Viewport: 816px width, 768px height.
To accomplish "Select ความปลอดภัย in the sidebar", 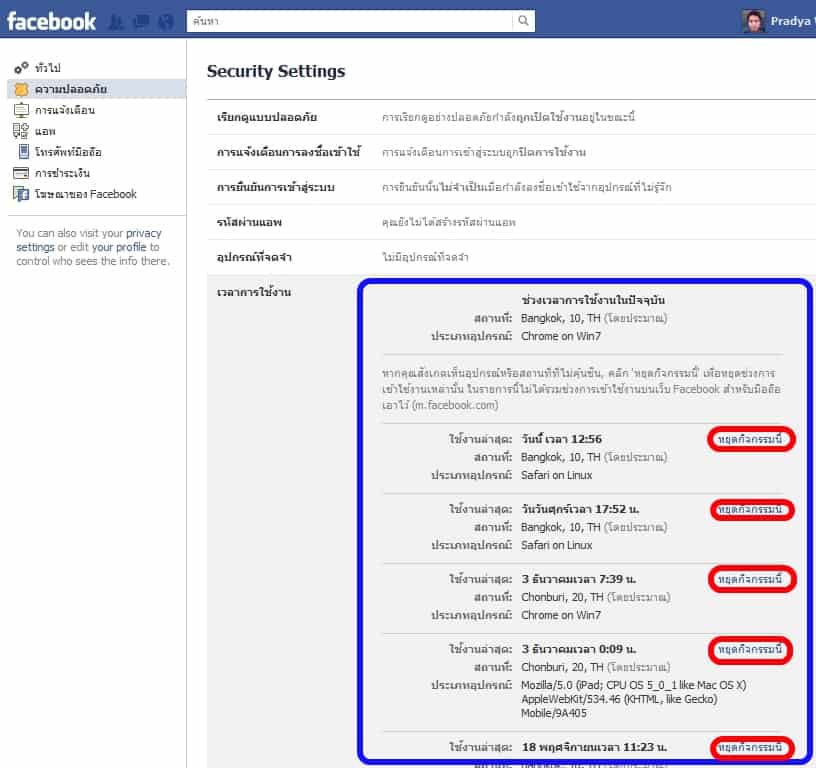I will click(70, 89).
